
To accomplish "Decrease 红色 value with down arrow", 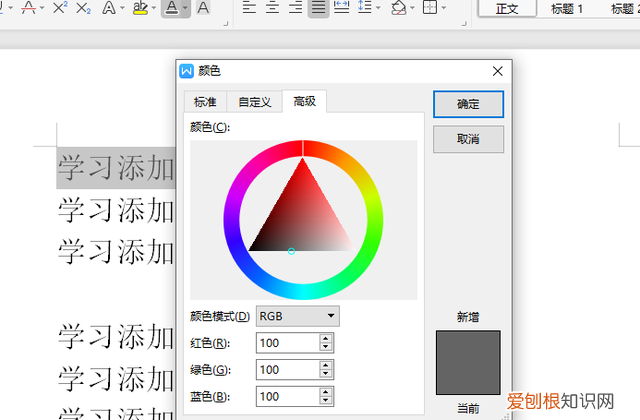I will [325, 347].
